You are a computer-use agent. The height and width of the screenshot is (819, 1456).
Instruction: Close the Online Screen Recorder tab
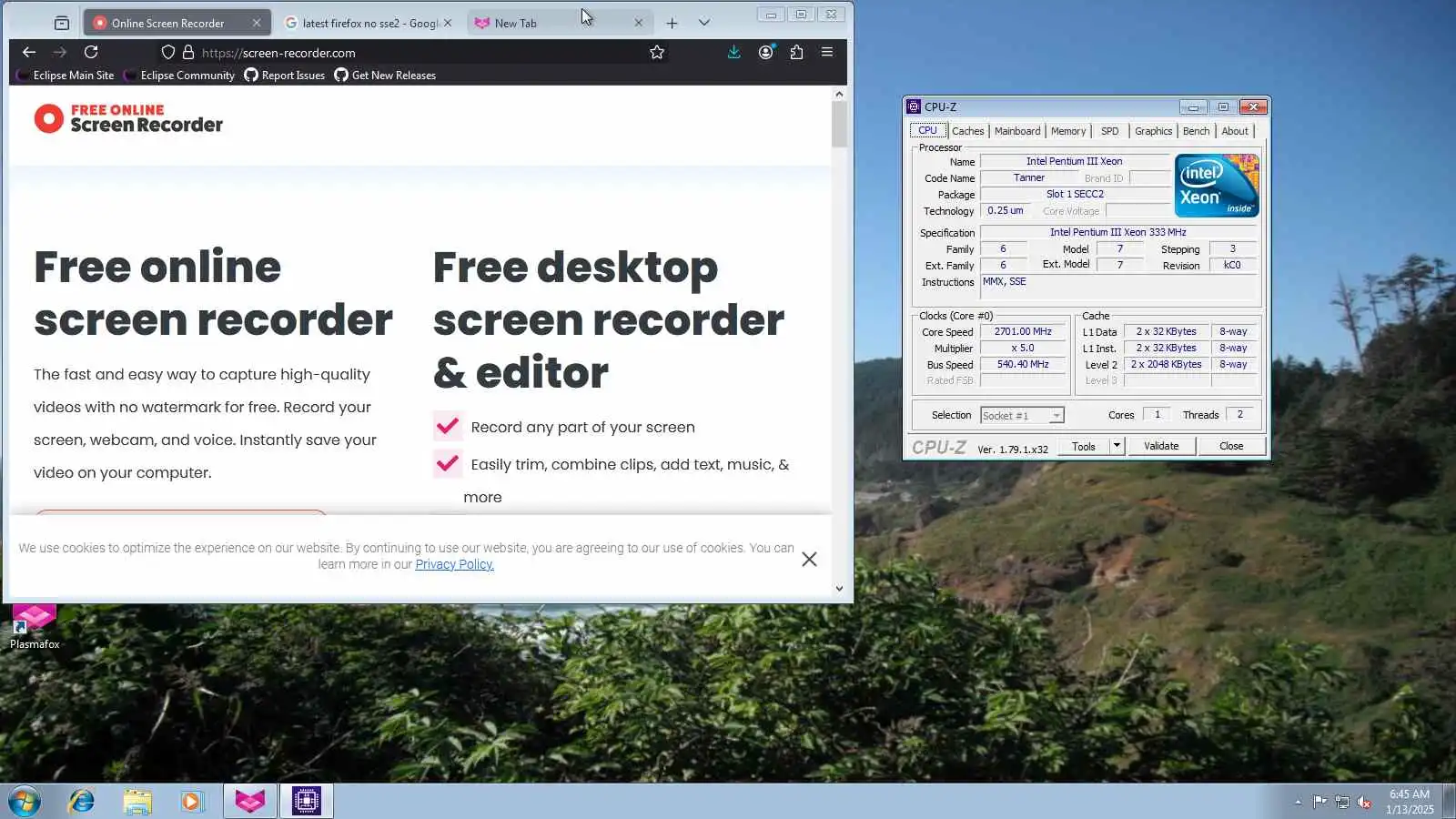tap(257, 23)
